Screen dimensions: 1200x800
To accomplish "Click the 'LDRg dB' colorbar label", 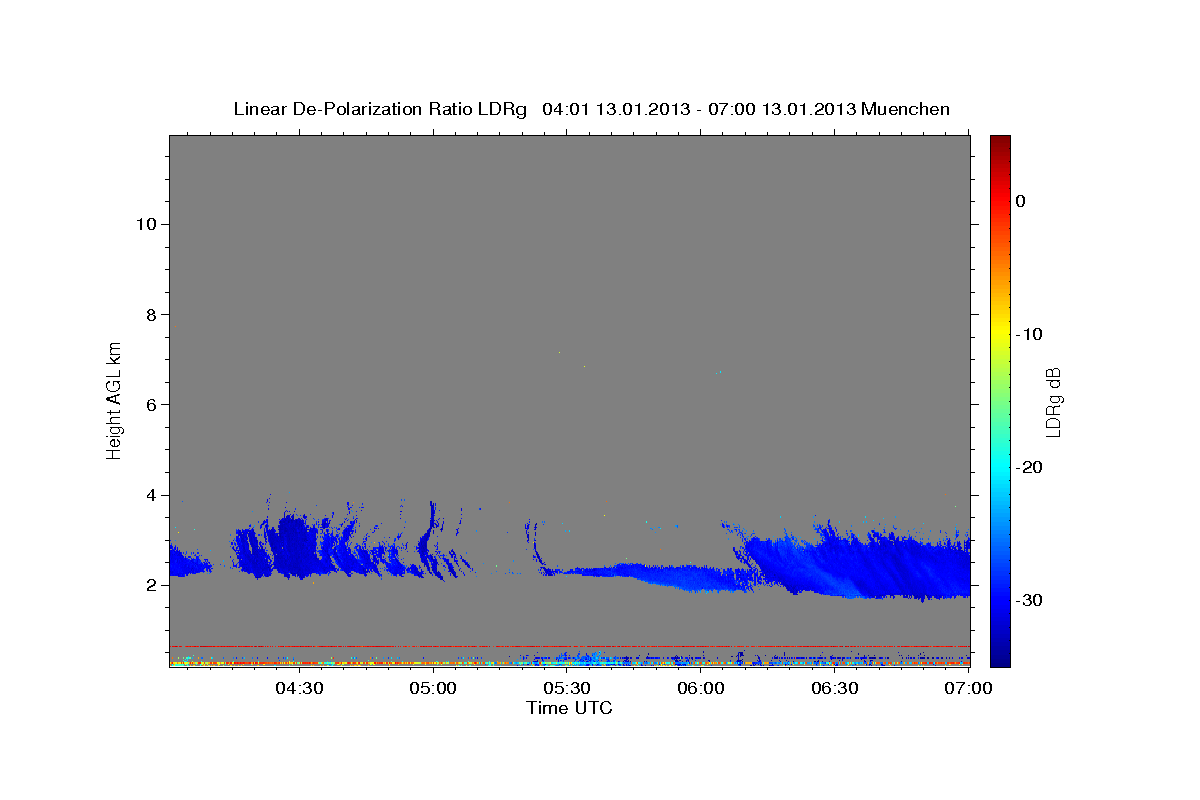I will point(1052,402).
